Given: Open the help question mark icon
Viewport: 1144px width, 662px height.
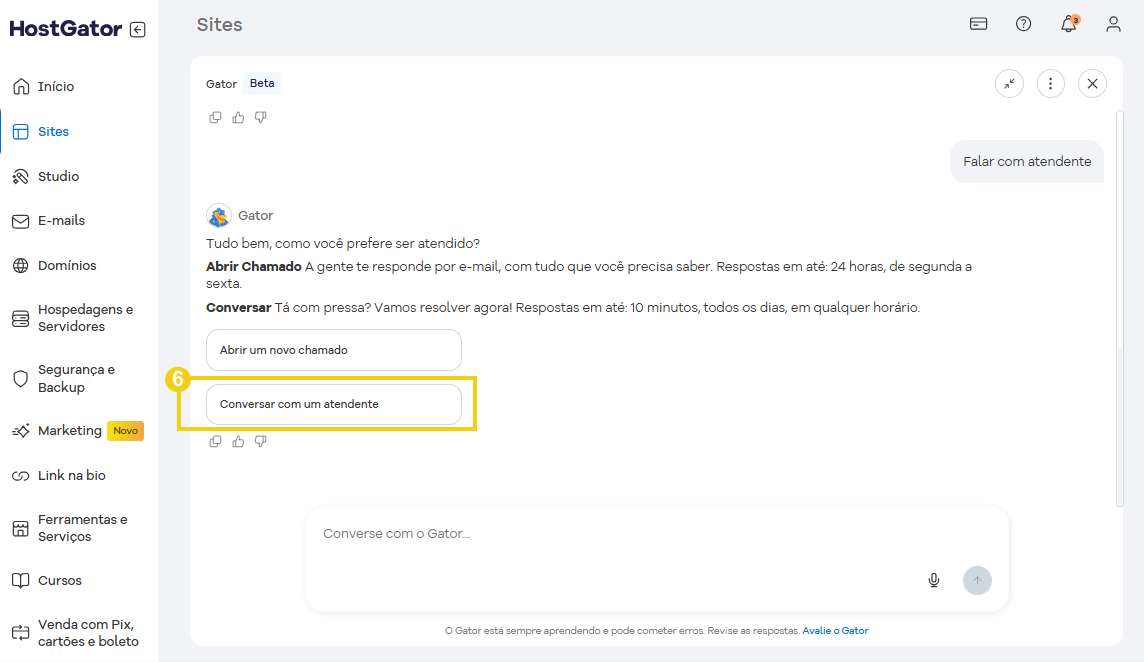Looking at the screenshot, I should [1023, 24].
